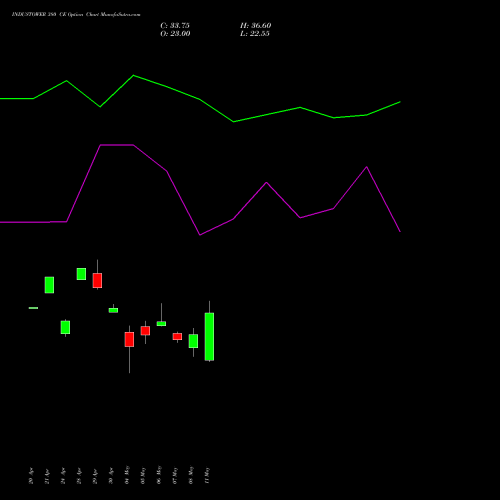
Task: Select the green 08 May candlestick
Action: (193, 341)
